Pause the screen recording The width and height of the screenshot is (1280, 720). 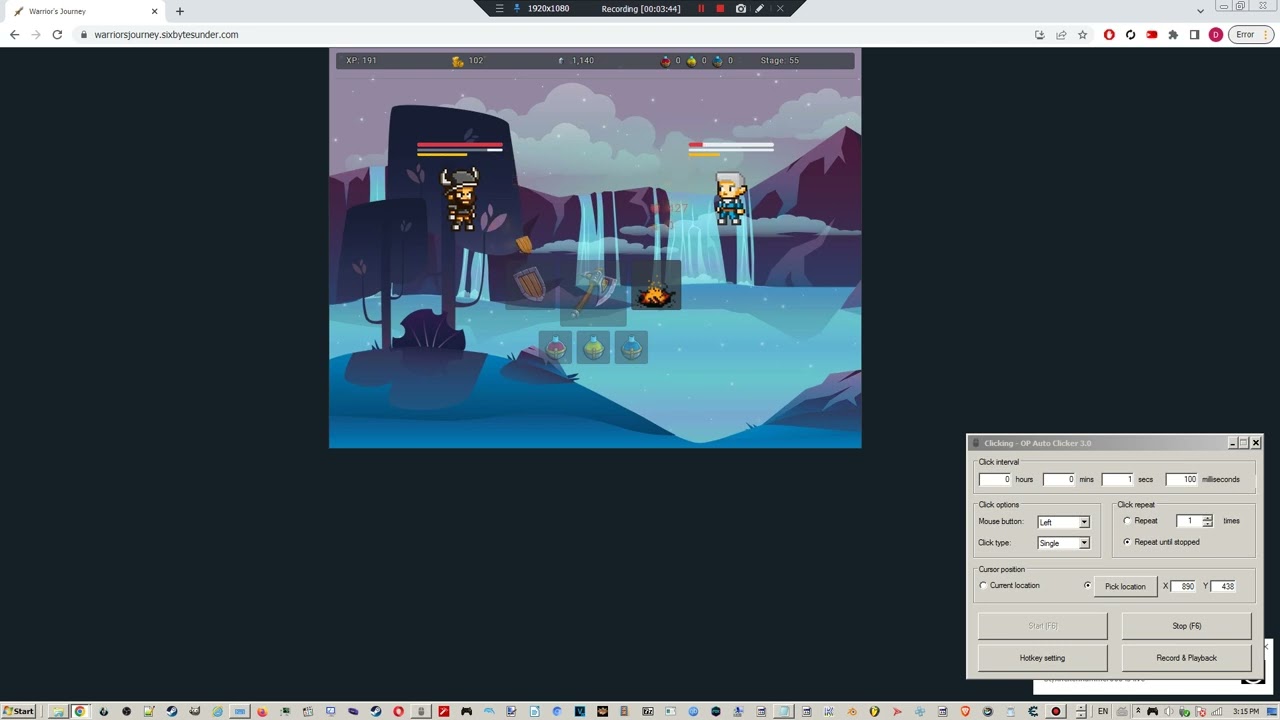coord(701,9)
